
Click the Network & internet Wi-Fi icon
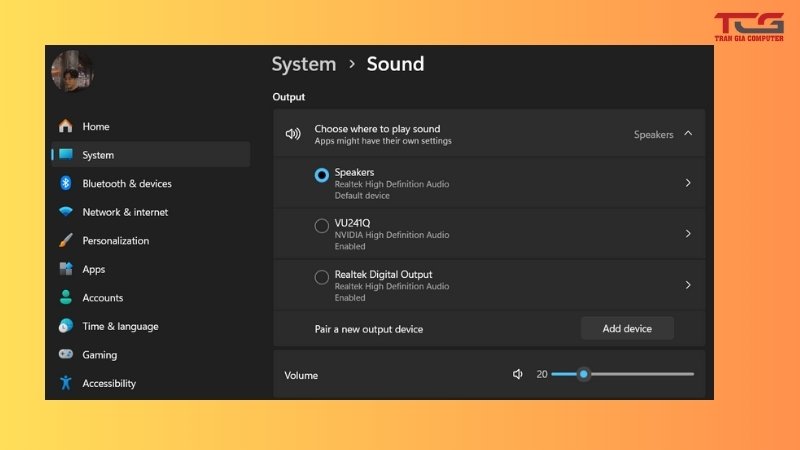pos(66,212)
